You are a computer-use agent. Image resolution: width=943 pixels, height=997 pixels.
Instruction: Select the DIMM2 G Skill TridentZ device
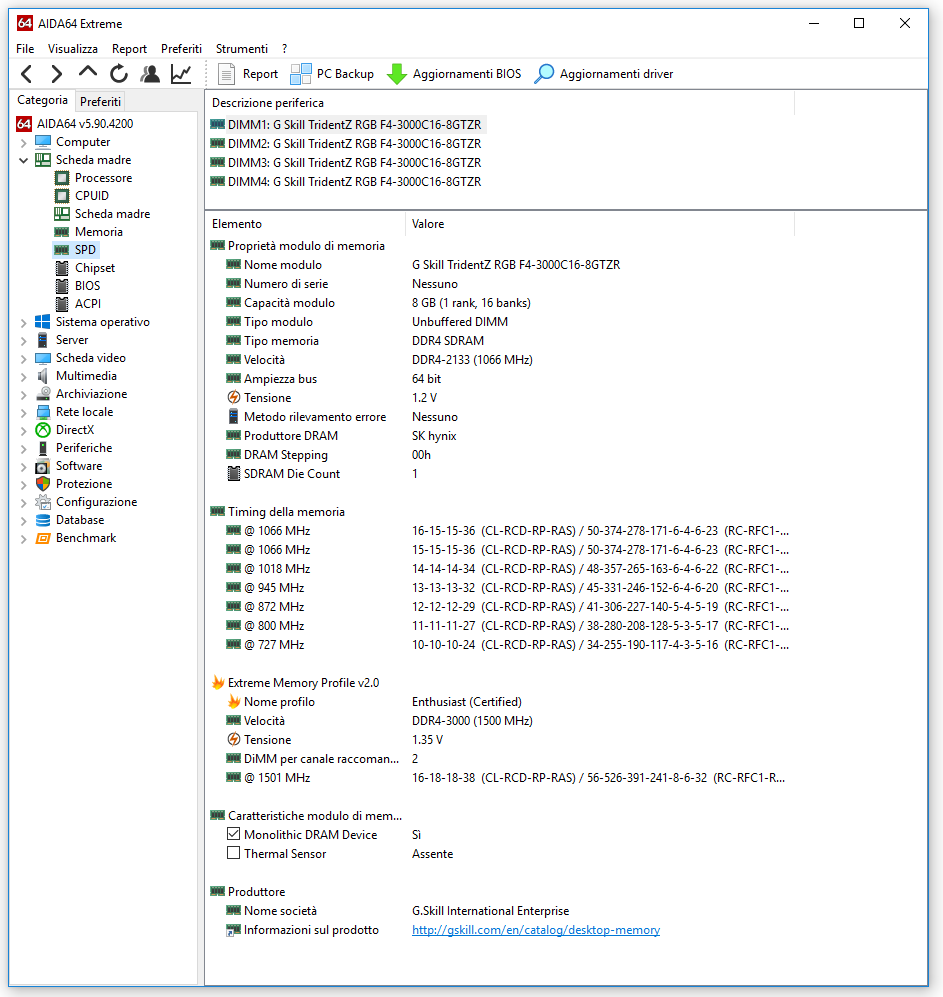point(347,144)
